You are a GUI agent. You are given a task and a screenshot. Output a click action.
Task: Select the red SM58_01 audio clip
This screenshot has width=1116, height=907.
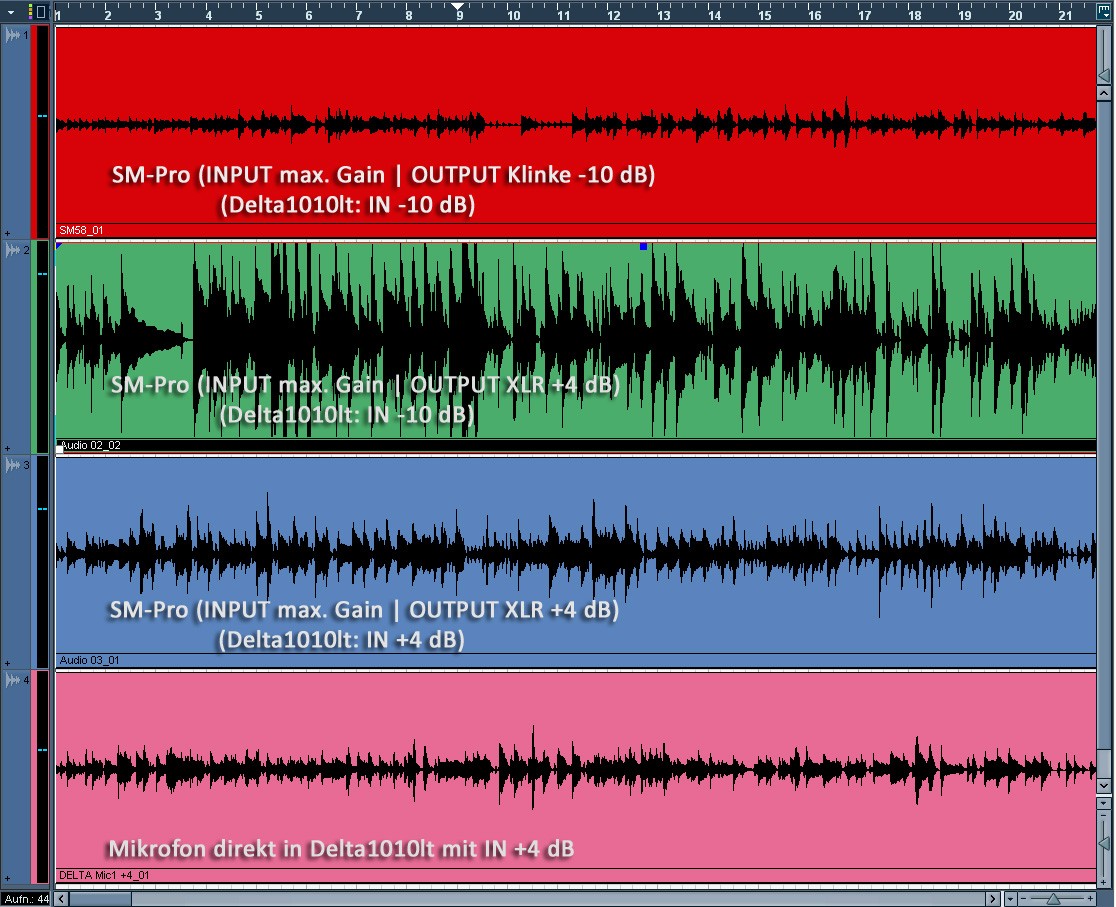[576, 132]
